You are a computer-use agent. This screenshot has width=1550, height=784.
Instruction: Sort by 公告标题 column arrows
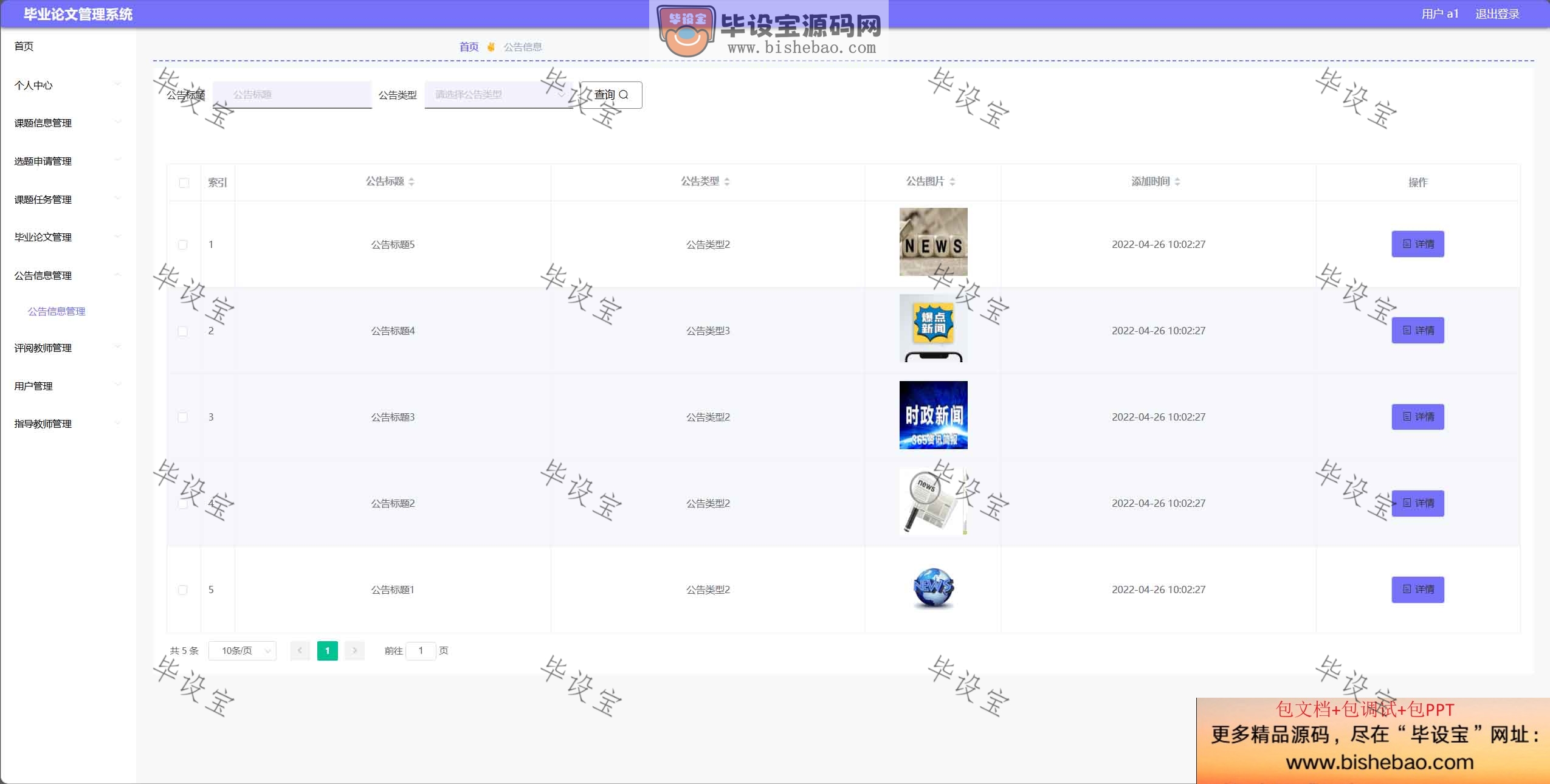point(412,182)
